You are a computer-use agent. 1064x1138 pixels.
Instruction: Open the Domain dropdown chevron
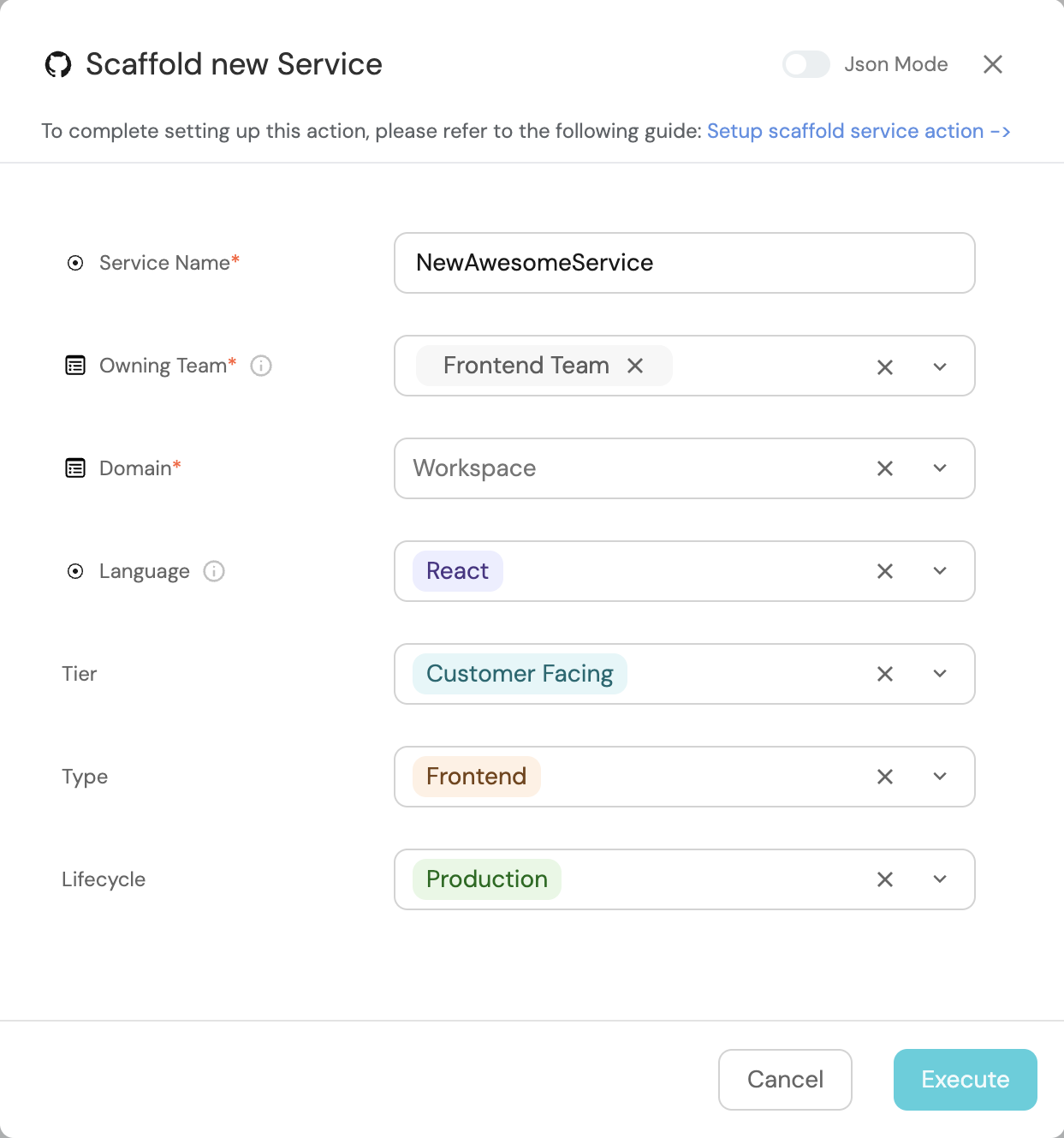[940, 468]
